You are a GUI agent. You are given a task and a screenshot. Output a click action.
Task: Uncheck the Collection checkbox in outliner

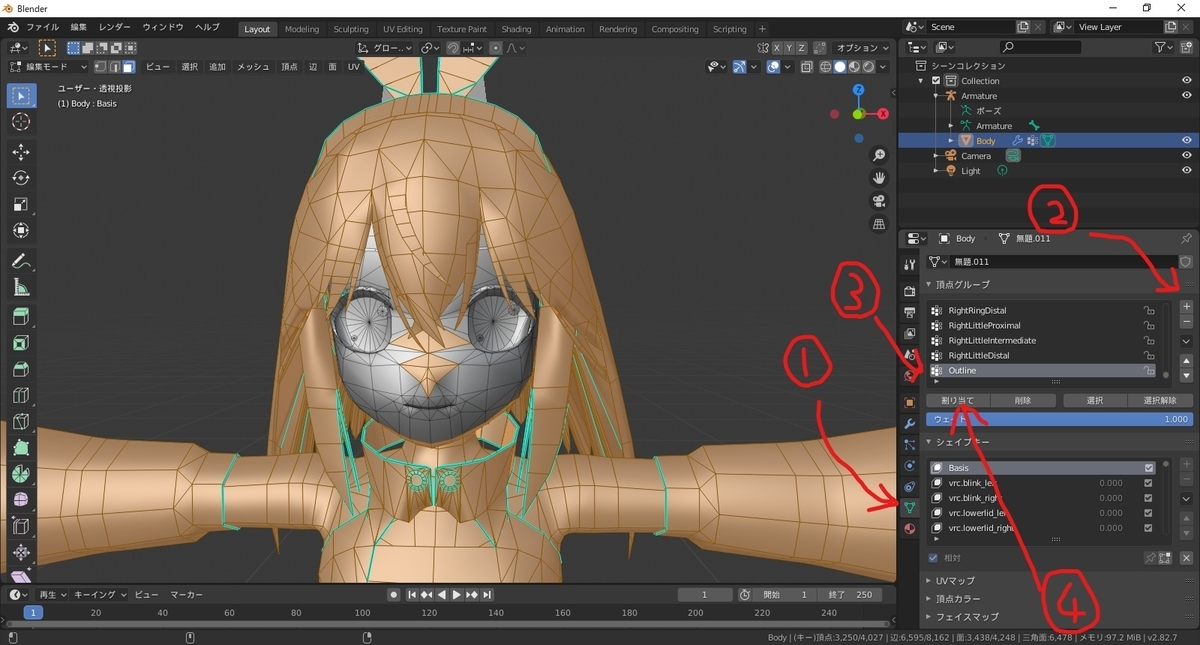(935, 81)
